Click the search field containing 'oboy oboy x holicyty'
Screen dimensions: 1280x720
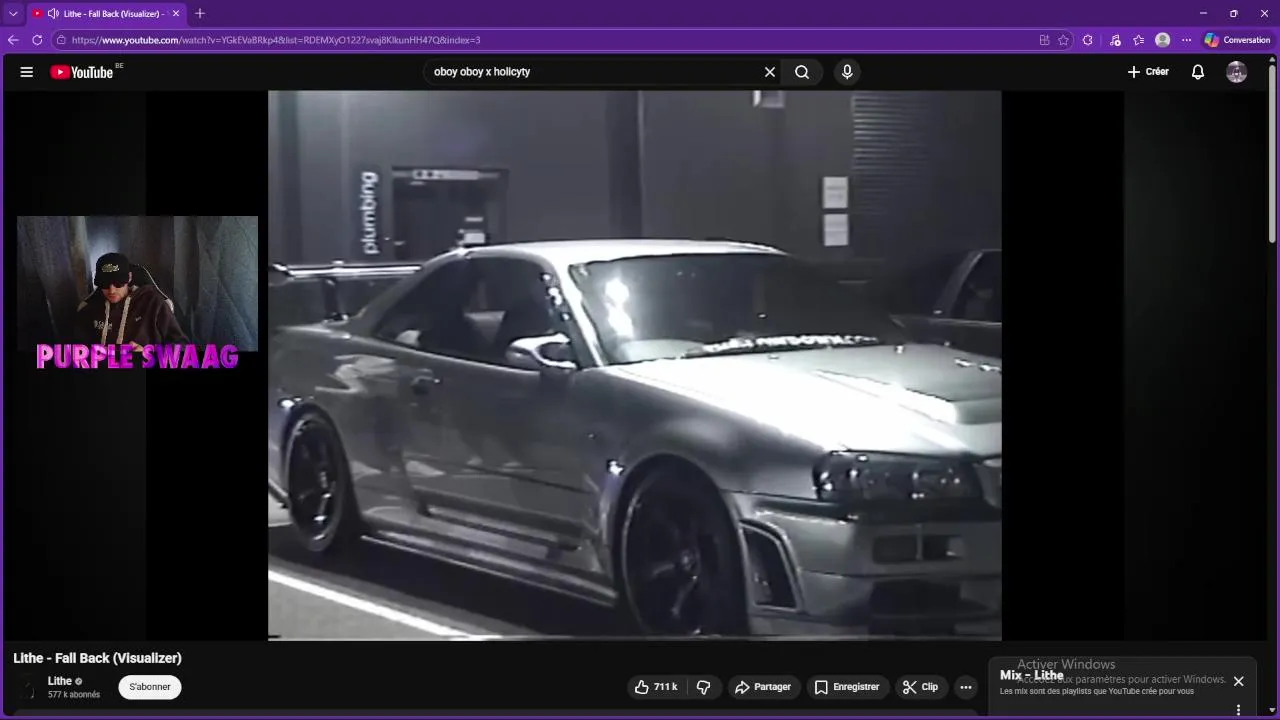click(x=595, y=72)
